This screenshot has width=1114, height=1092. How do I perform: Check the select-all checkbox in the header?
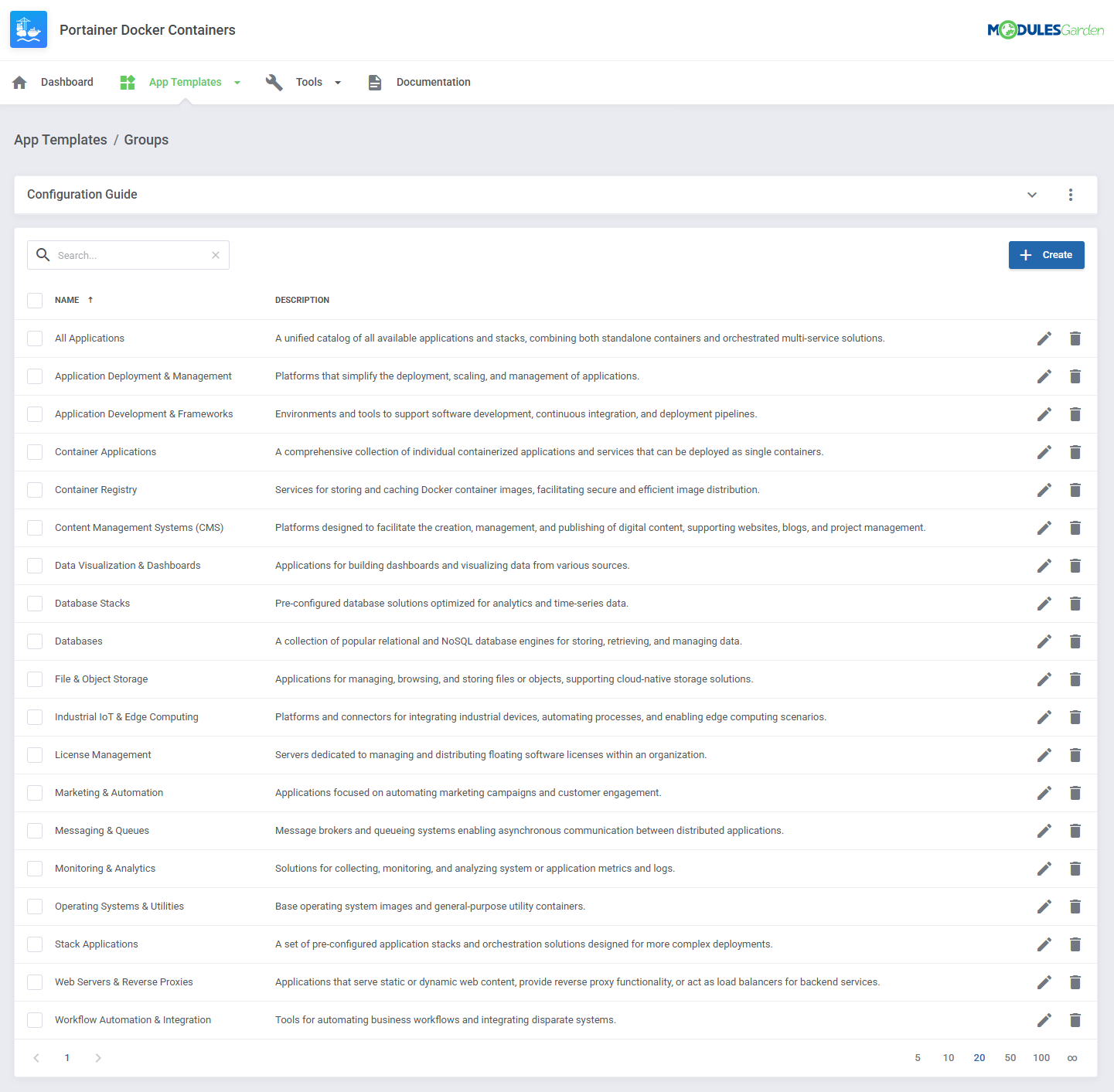coord(34,300)
